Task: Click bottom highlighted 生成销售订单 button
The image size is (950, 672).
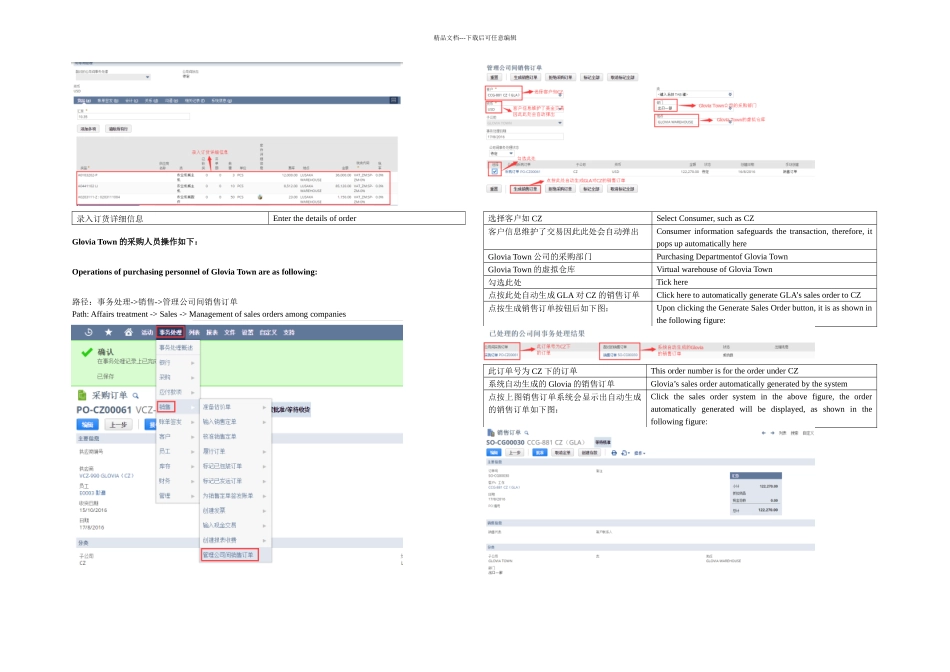Action: click(x=525, y=189)
